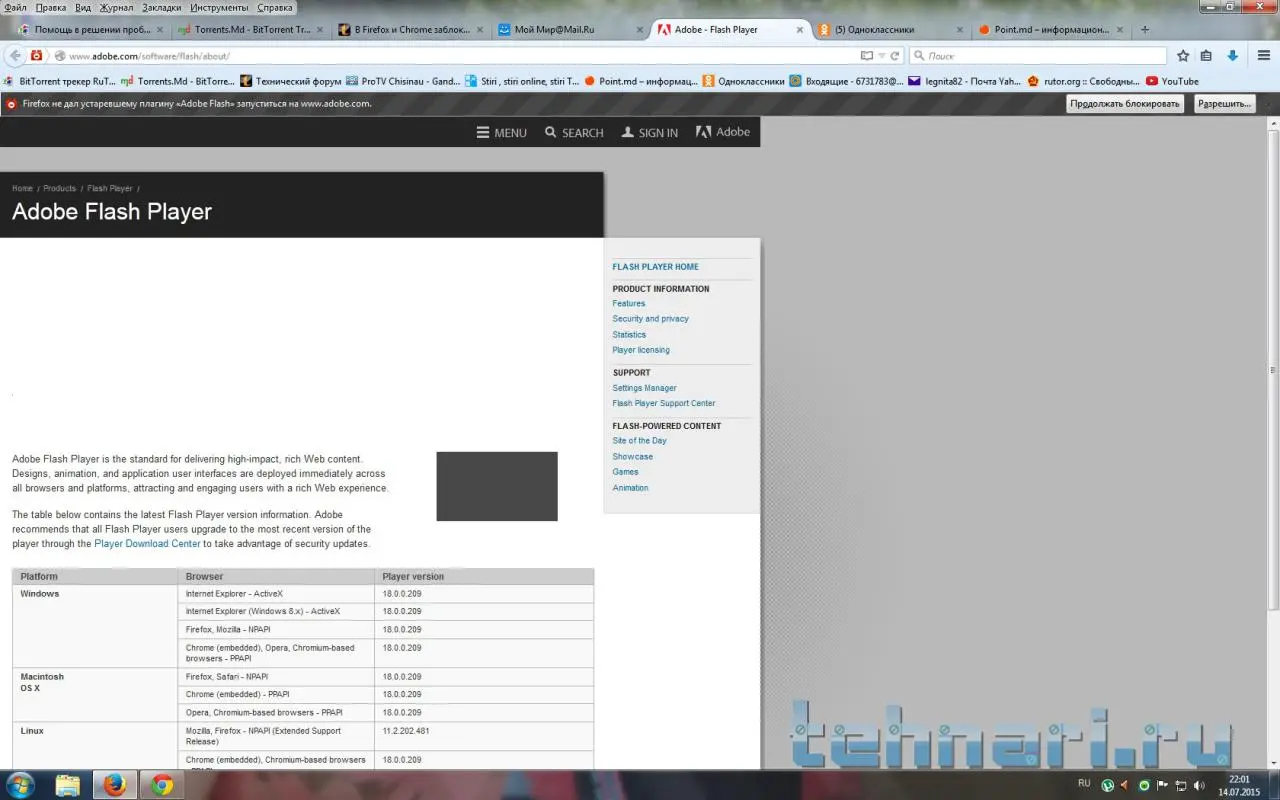Open the legnita82 Yahoo mail bookmark

(x=966, y=81)
